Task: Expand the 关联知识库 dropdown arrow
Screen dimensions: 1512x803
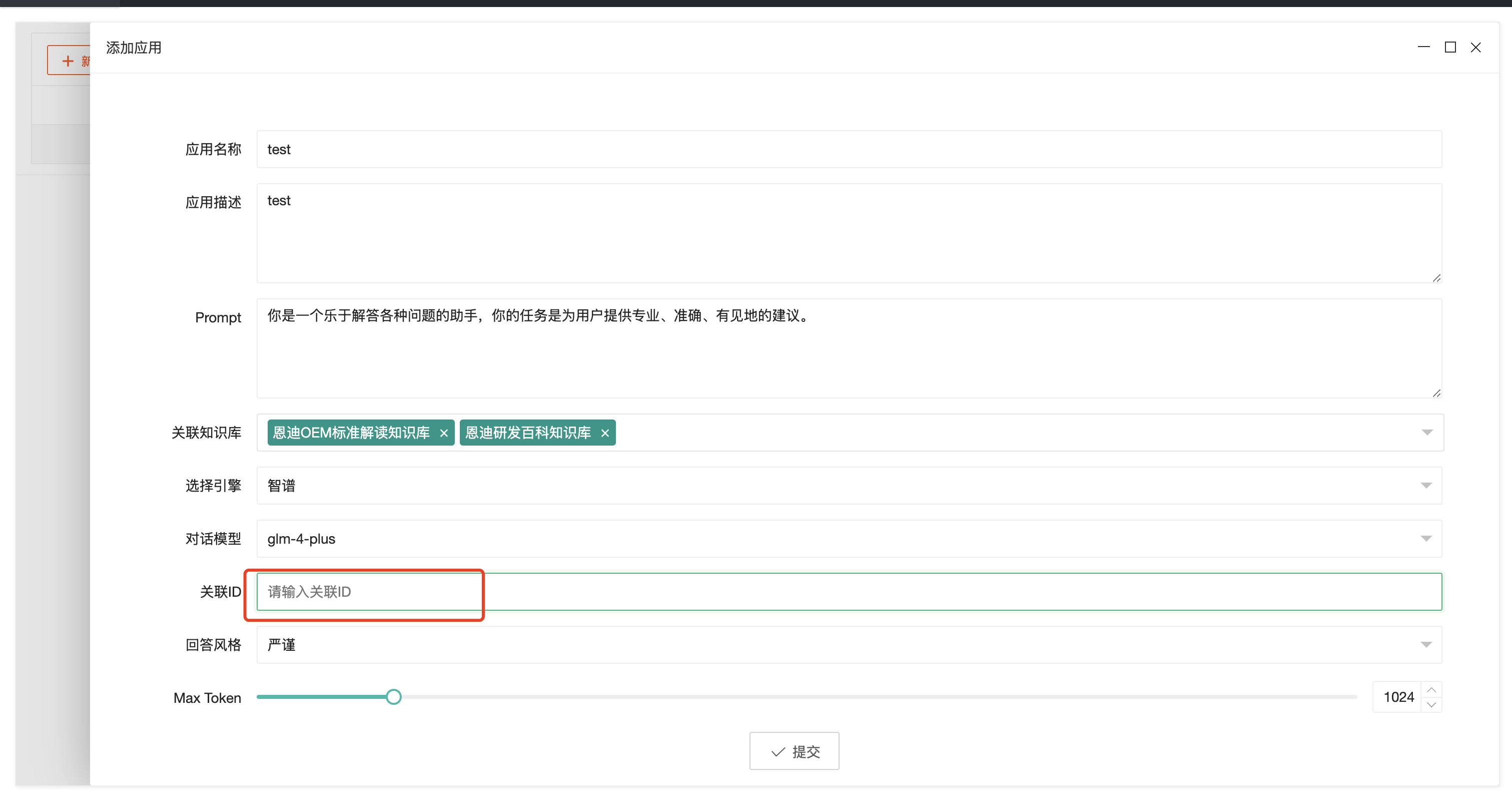Action: [x=1427, y=433]
